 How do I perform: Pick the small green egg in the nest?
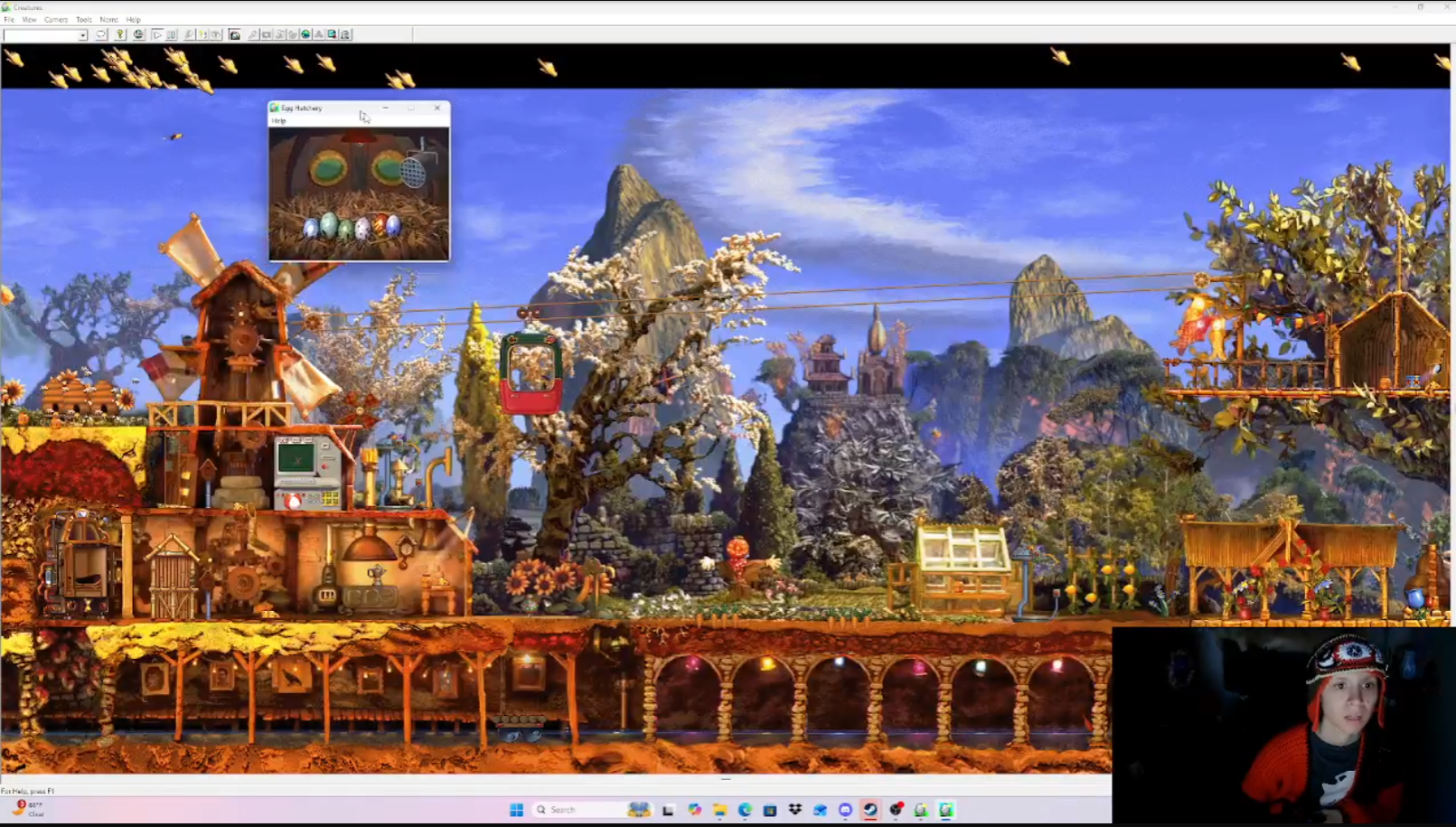pos(346,229)
